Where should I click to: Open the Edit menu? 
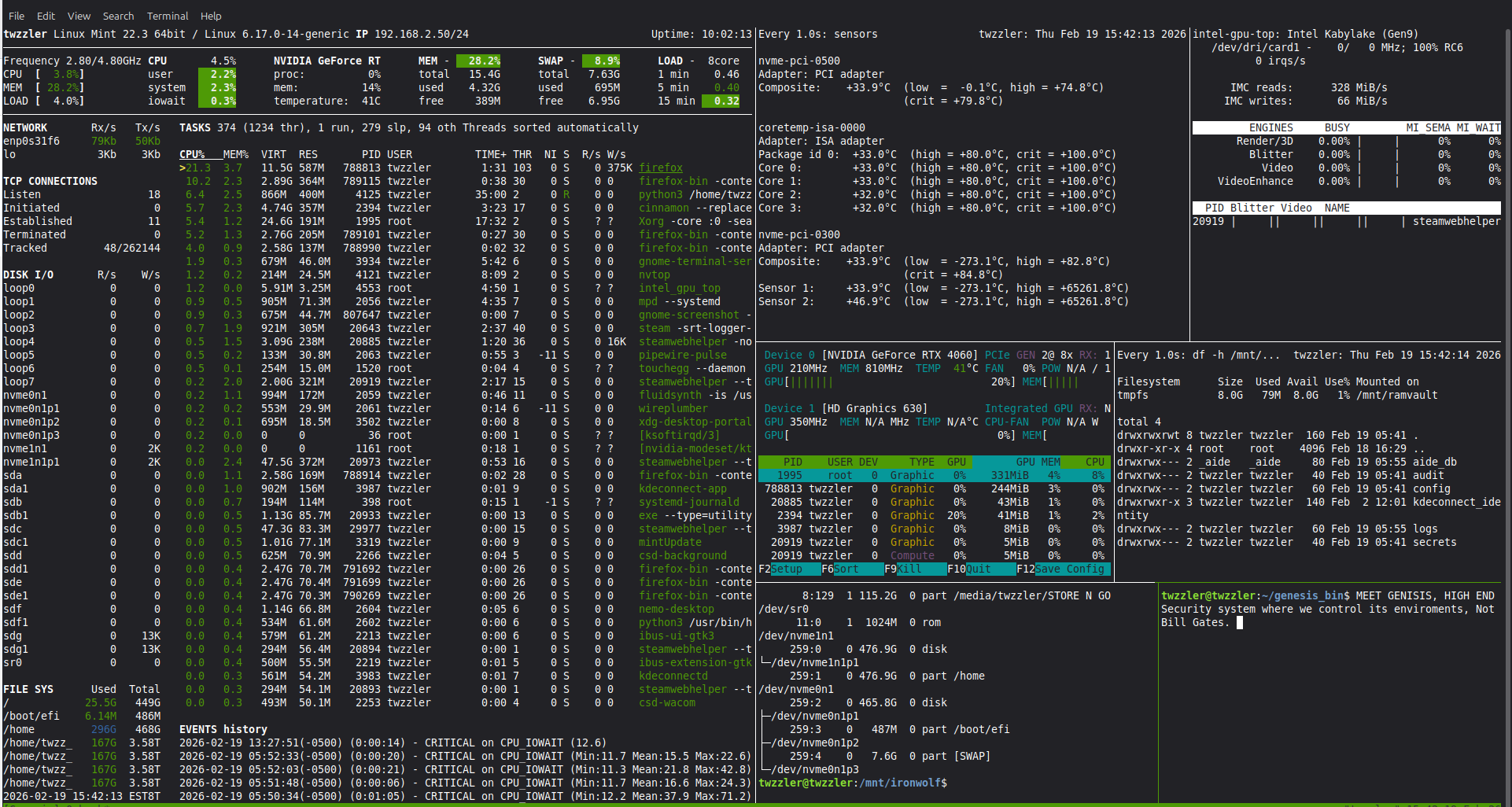point(46,16)
